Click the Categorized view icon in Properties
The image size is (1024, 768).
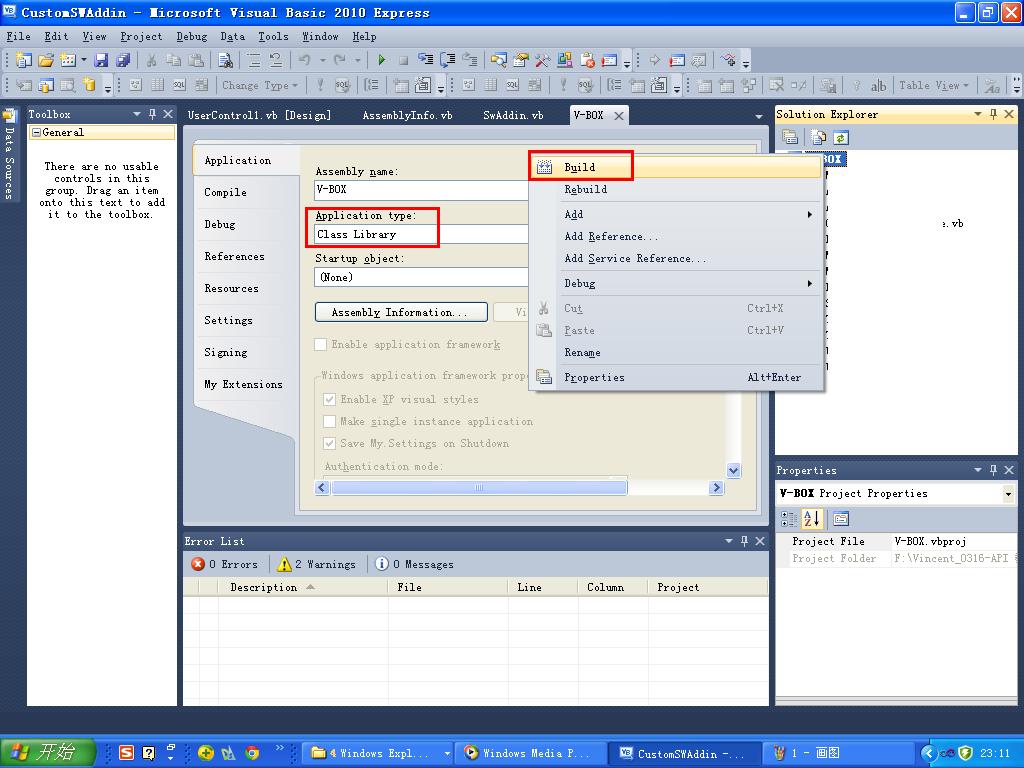coord(789,519)
